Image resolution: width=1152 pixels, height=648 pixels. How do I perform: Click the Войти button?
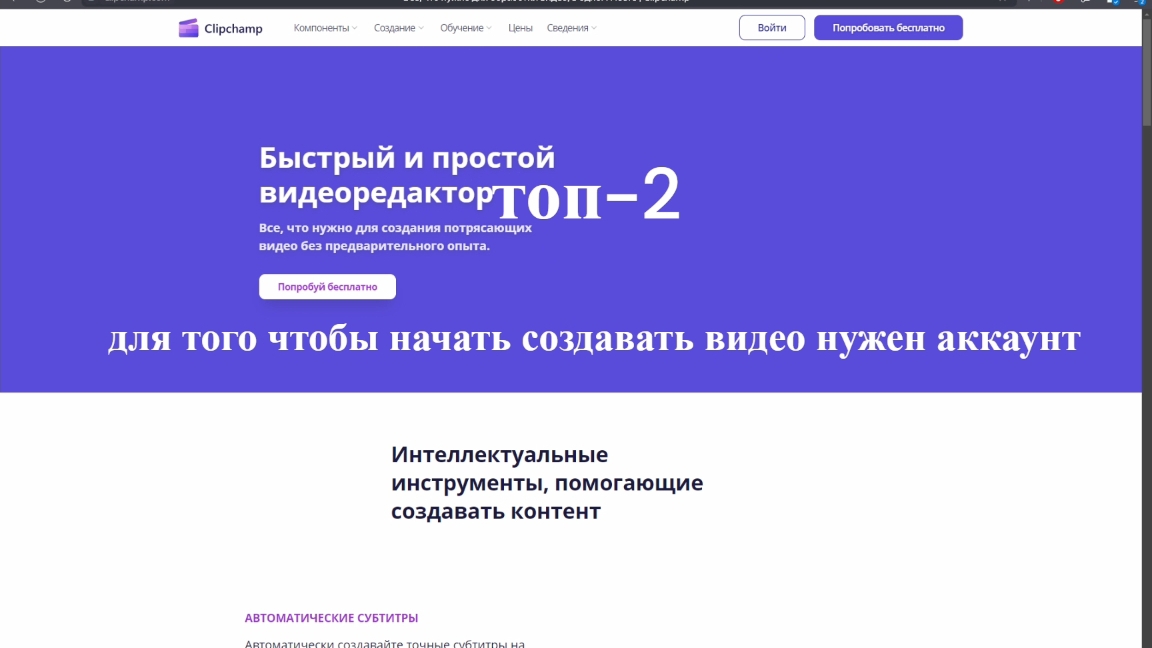(771, 28)
